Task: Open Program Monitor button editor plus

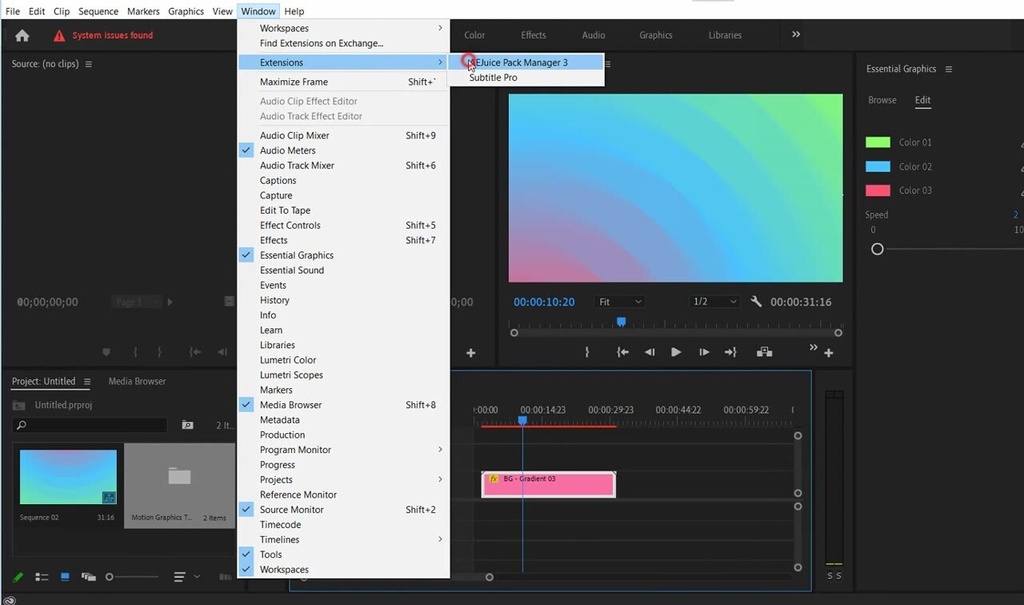Action: click(828, 353)
